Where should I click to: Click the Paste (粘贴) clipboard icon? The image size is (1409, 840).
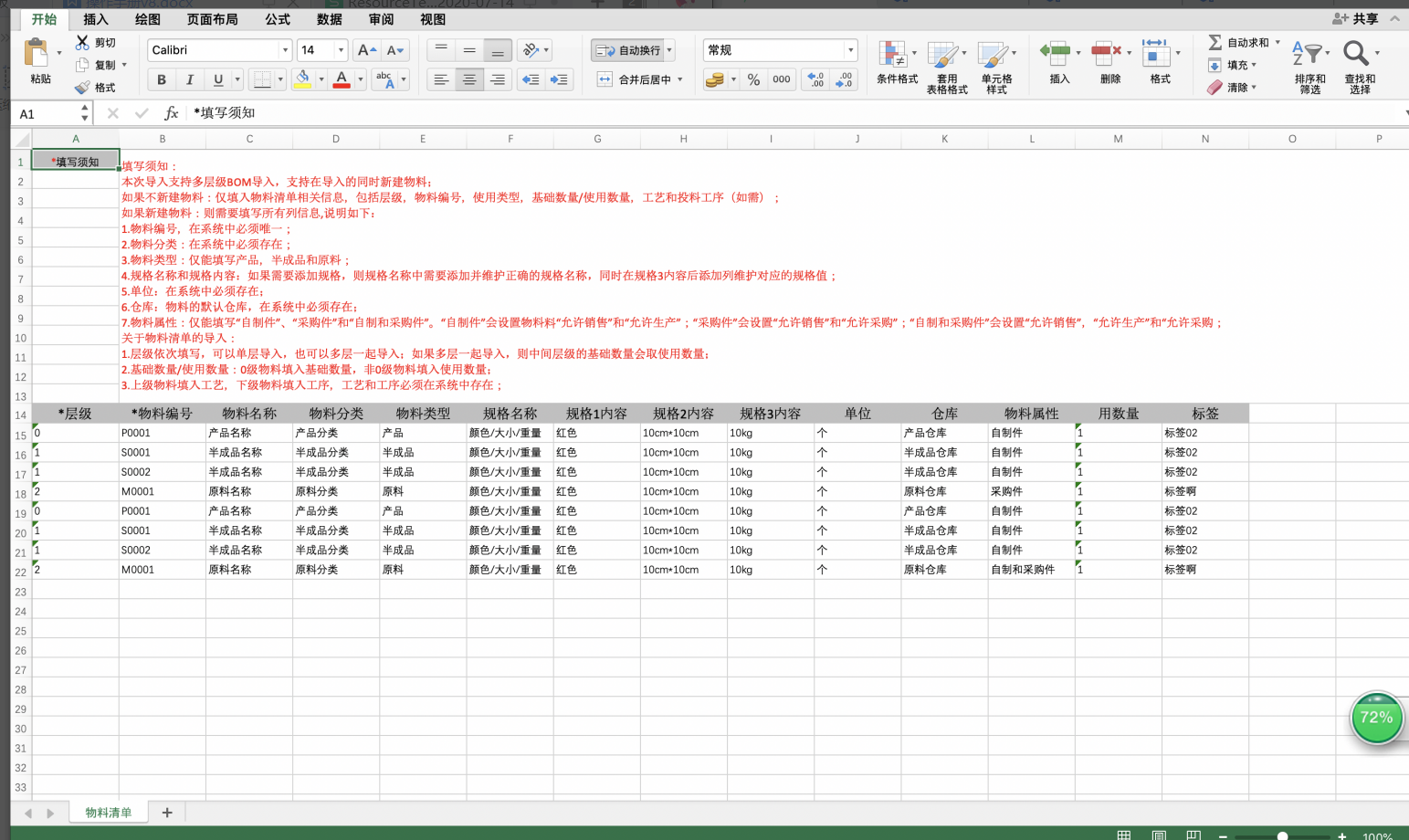(x=37, y=53)
